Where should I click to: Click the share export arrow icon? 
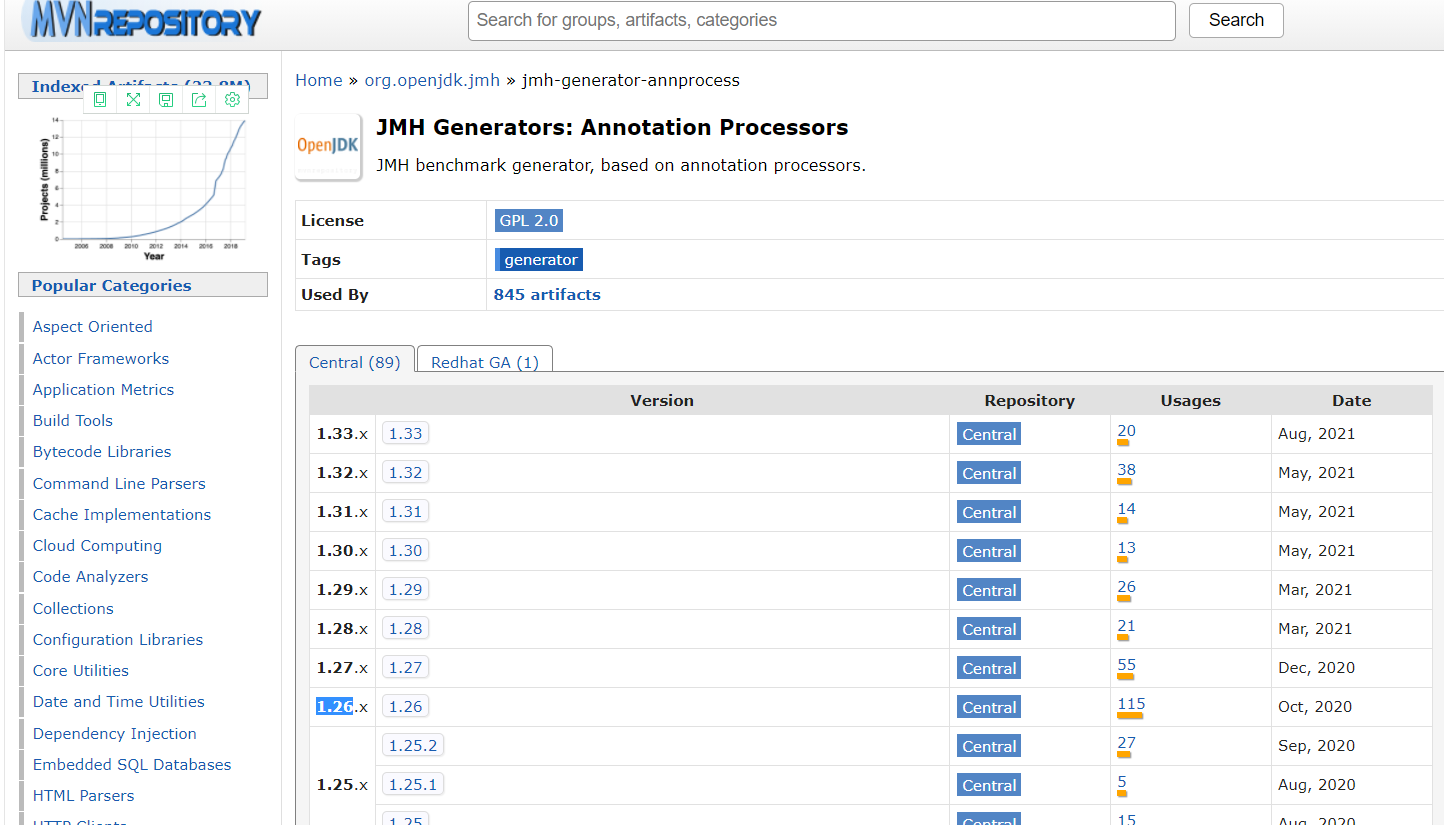(199, 99)
